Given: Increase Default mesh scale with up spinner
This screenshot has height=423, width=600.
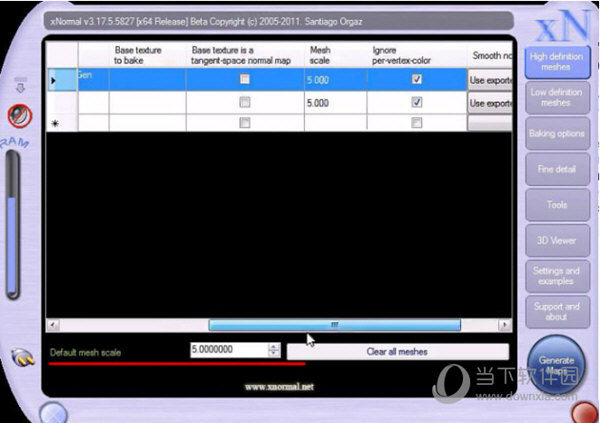Looking at the screenshot, I should point(274,346).
